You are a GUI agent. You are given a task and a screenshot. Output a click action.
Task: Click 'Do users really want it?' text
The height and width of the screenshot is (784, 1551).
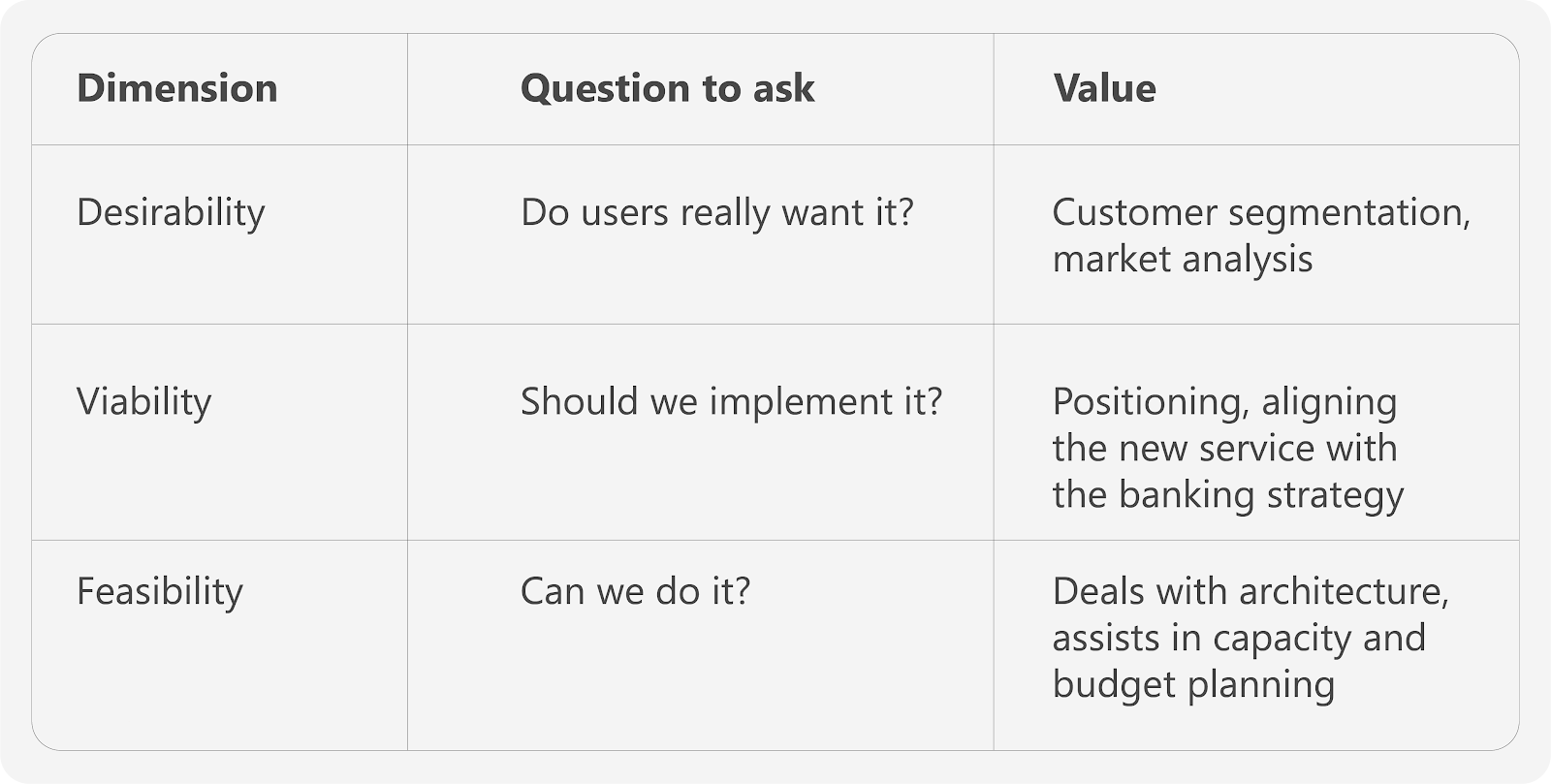click(x=717, y=212)
